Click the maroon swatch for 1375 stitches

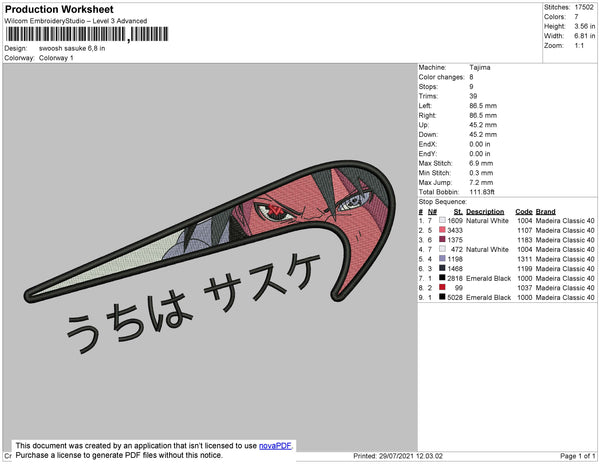pyautogui.click(x=442, y=239)
